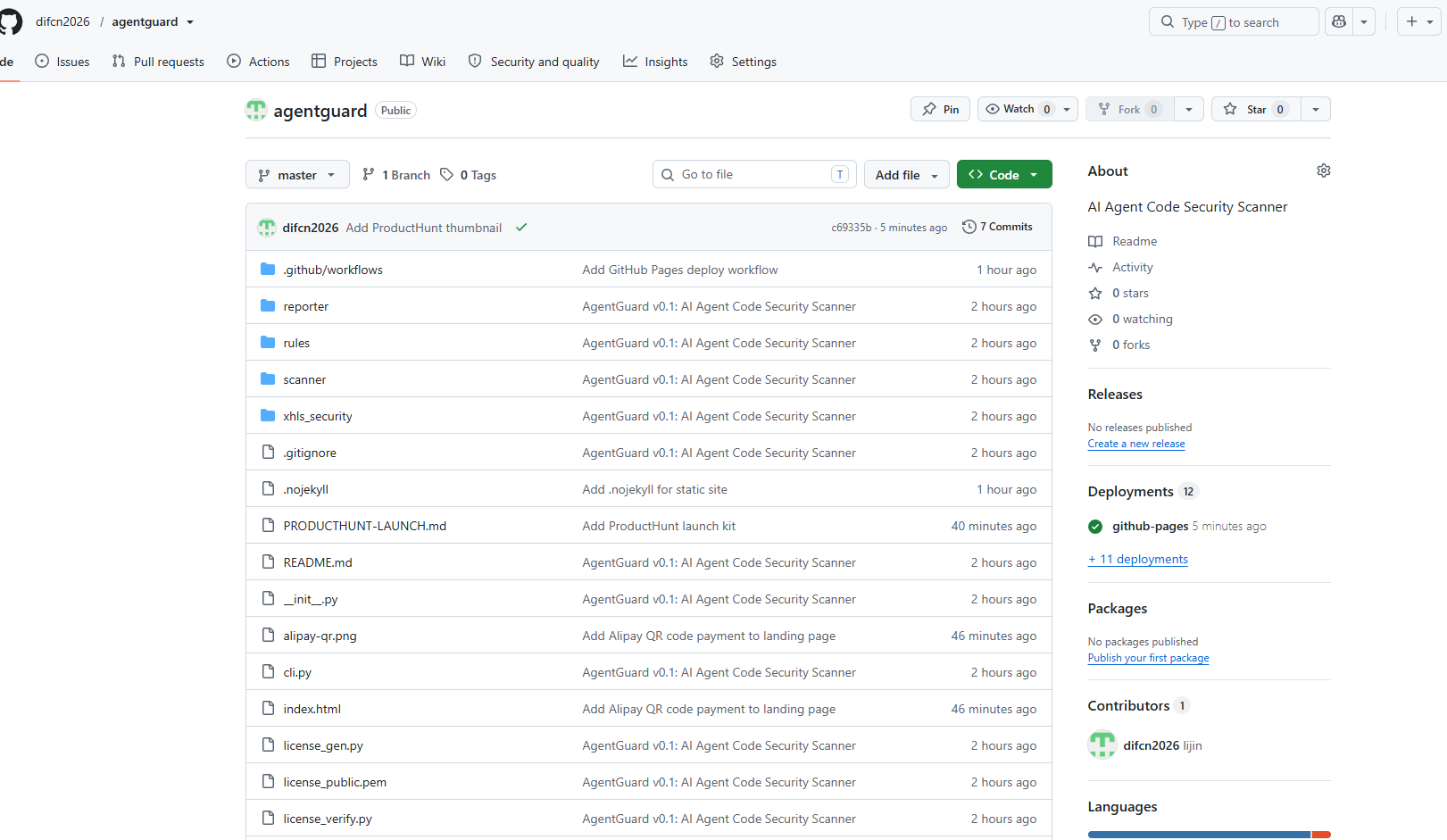Expand Watch notification options dropdown
1447x840 pixels.
click(1067, 109)
